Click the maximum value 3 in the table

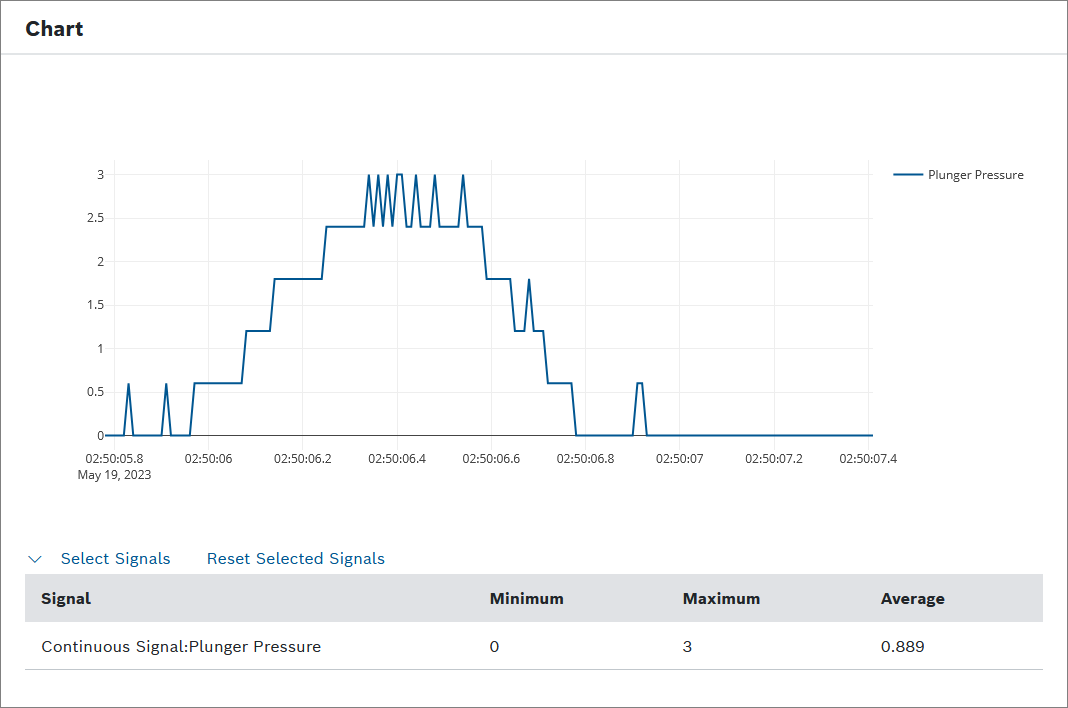pos(687,647)
